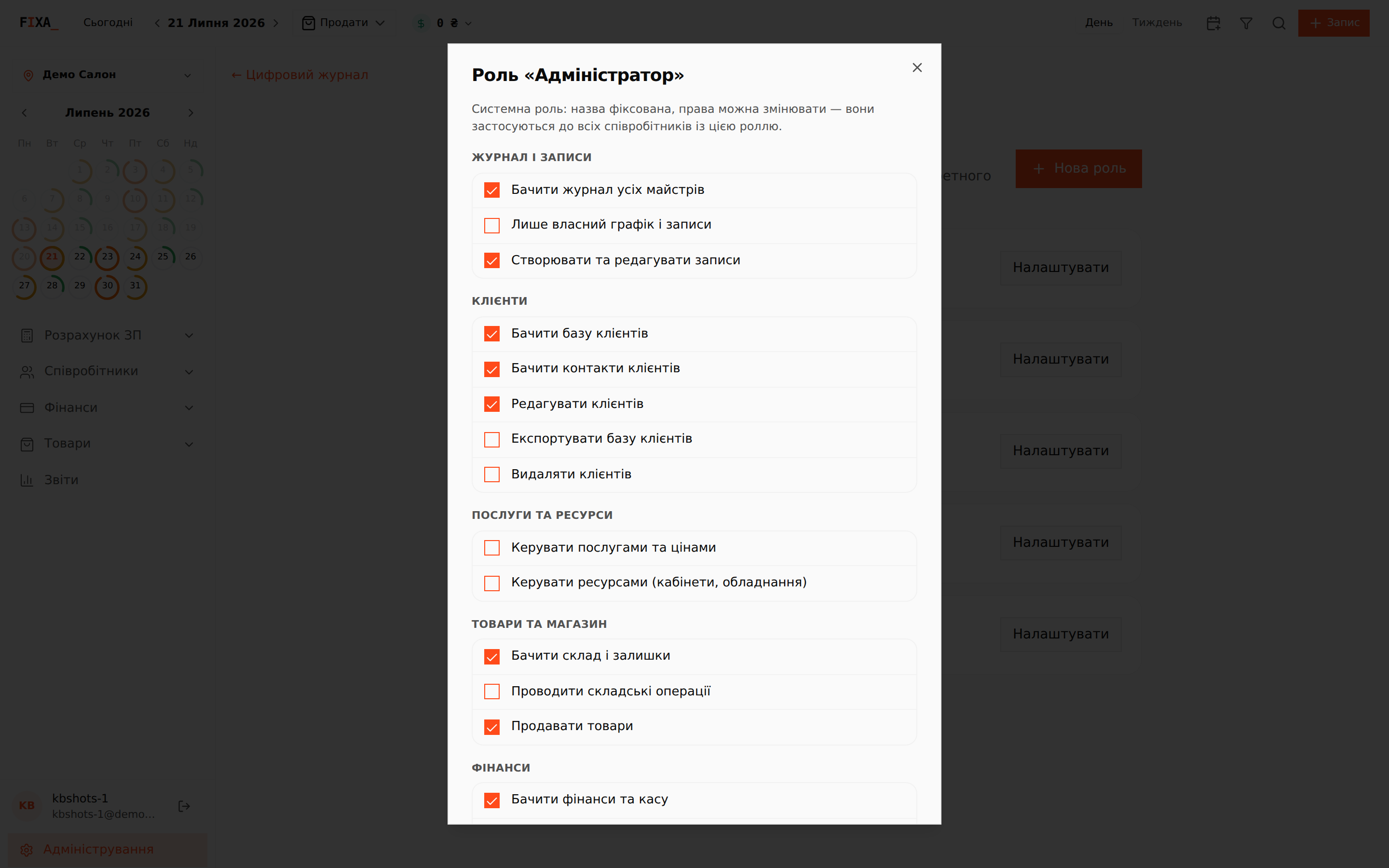Show previous month in mini calendar
1389x868 pixels.
pyautogui.click(x=24, y=113)
